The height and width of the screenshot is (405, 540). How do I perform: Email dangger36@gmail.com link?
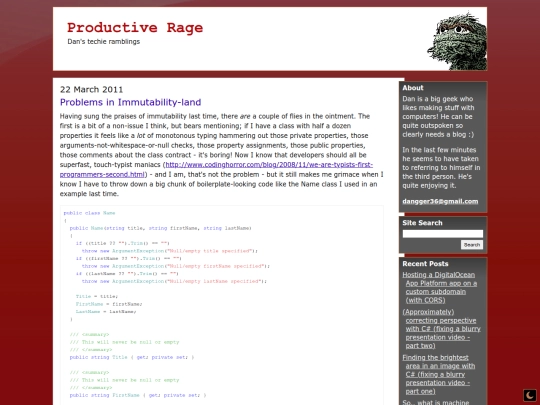tap(440, 201)
